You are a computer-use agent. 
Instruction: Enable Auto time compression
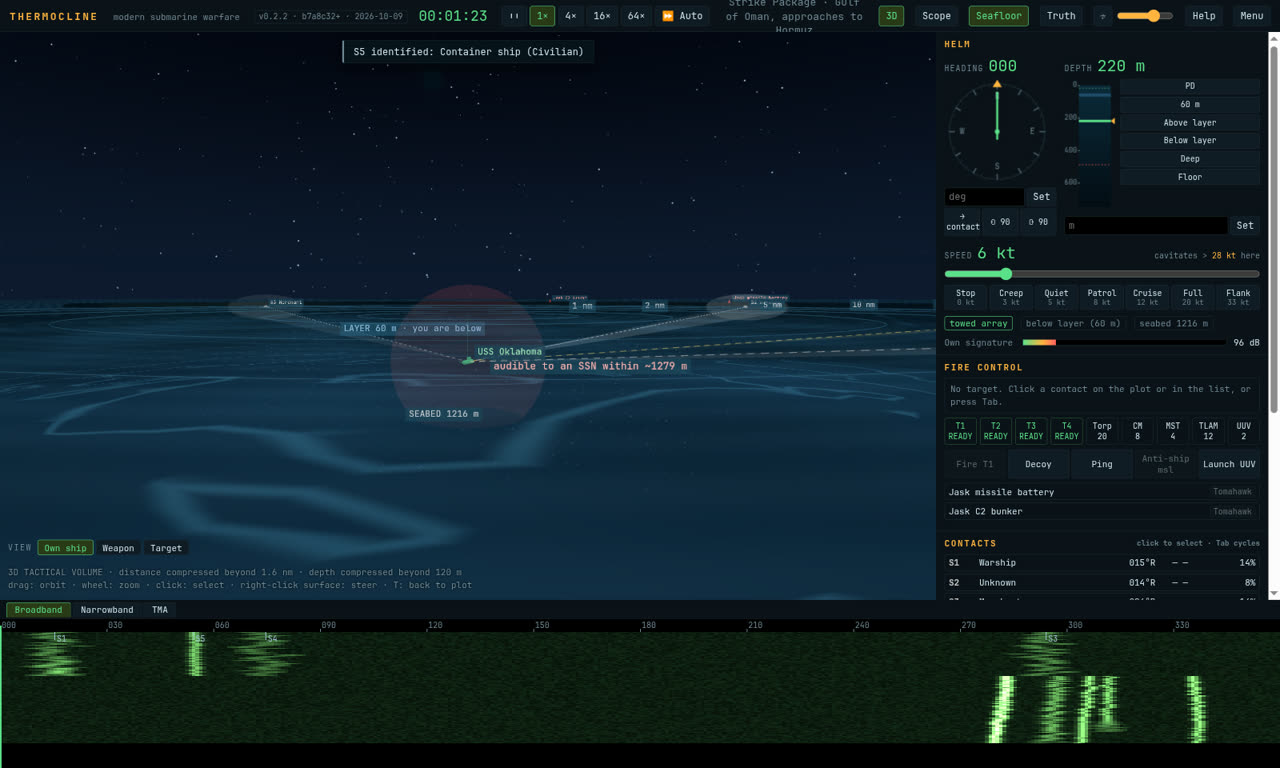(x=683, y=16)
